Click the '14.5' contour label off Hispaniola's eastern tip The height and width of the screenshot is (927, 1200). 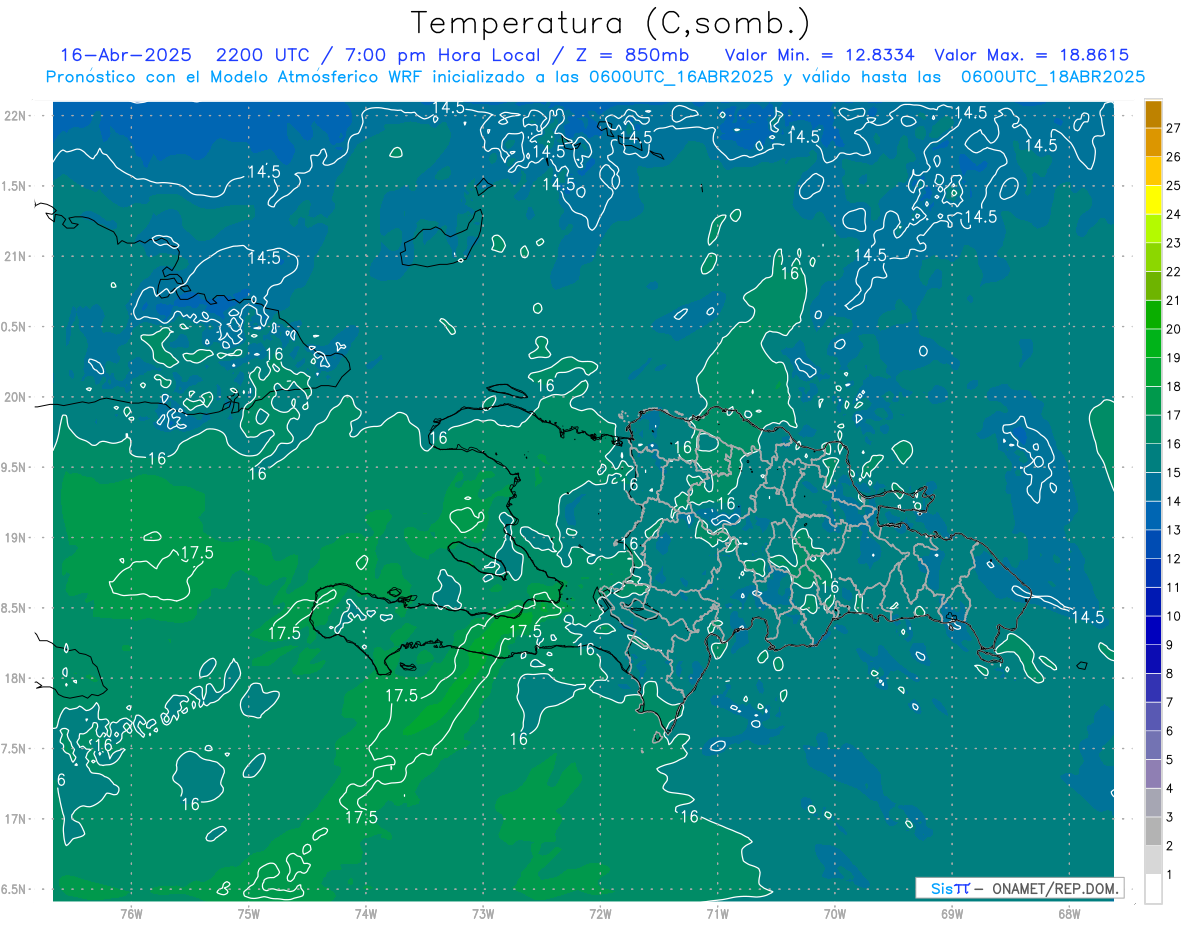click(x=1088, y=618)
